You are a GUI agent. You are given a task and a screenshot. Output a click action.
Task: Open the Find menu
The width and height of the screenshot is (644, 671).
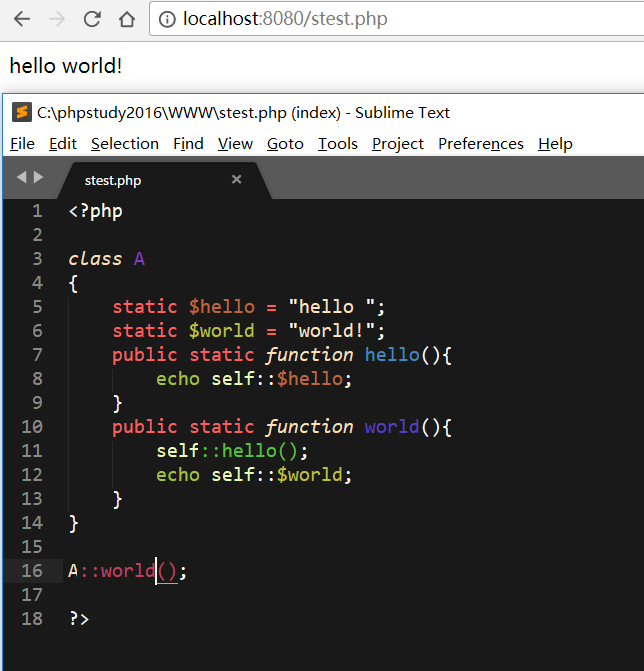tap(188, 144)
